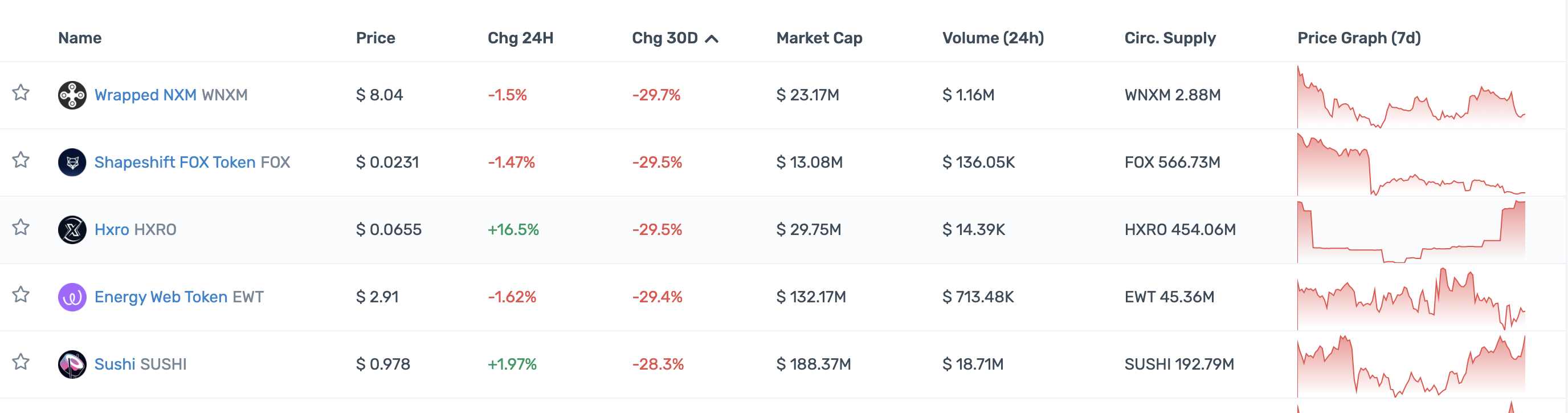This screenshot has height=413, width=1568.
Task: Add Shapeshift FOX Token to favorites star
Action: [x=21, y=160]
